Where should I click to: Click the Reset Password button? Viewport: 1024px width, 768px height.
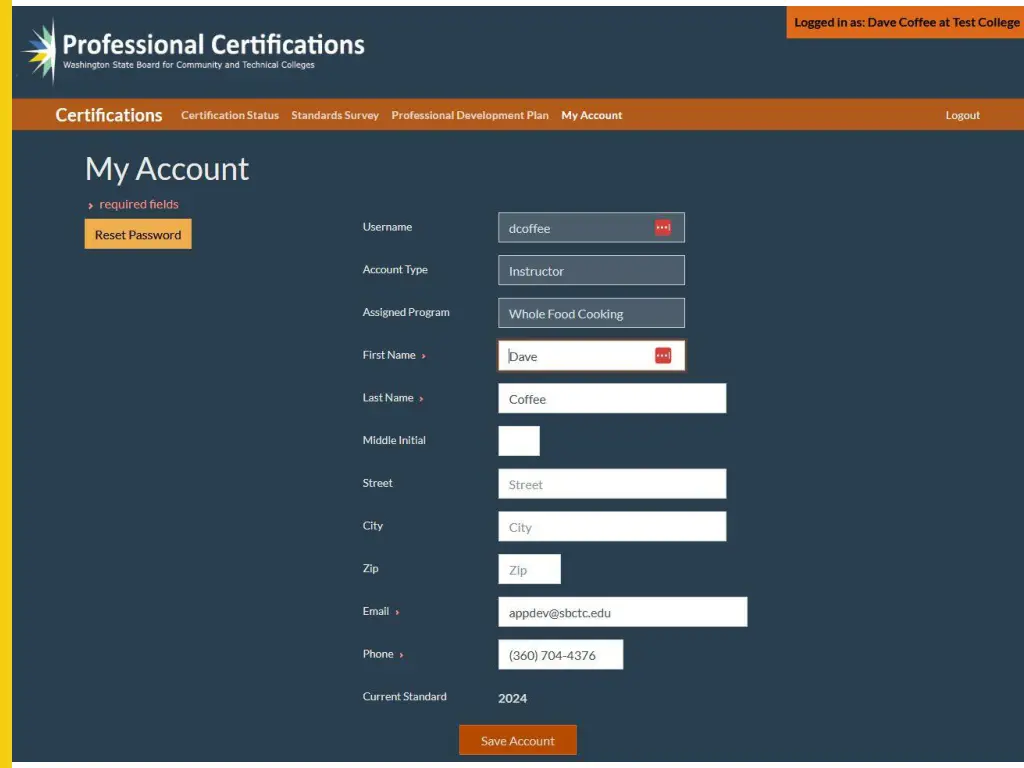coord(138,234)
